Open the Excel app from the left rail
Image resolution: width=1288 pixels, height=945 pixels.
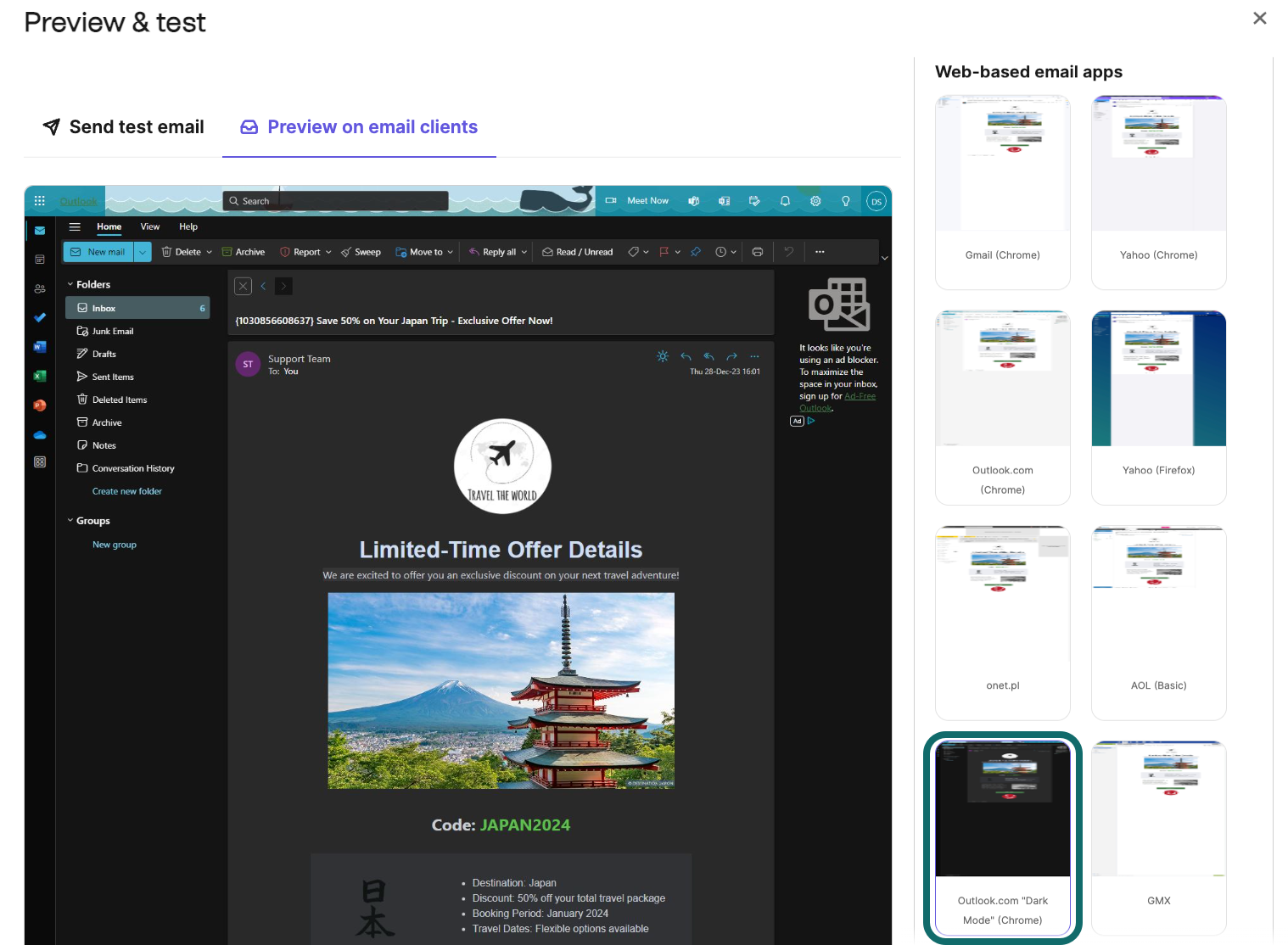pyautogui.click(x=39, y=376)
